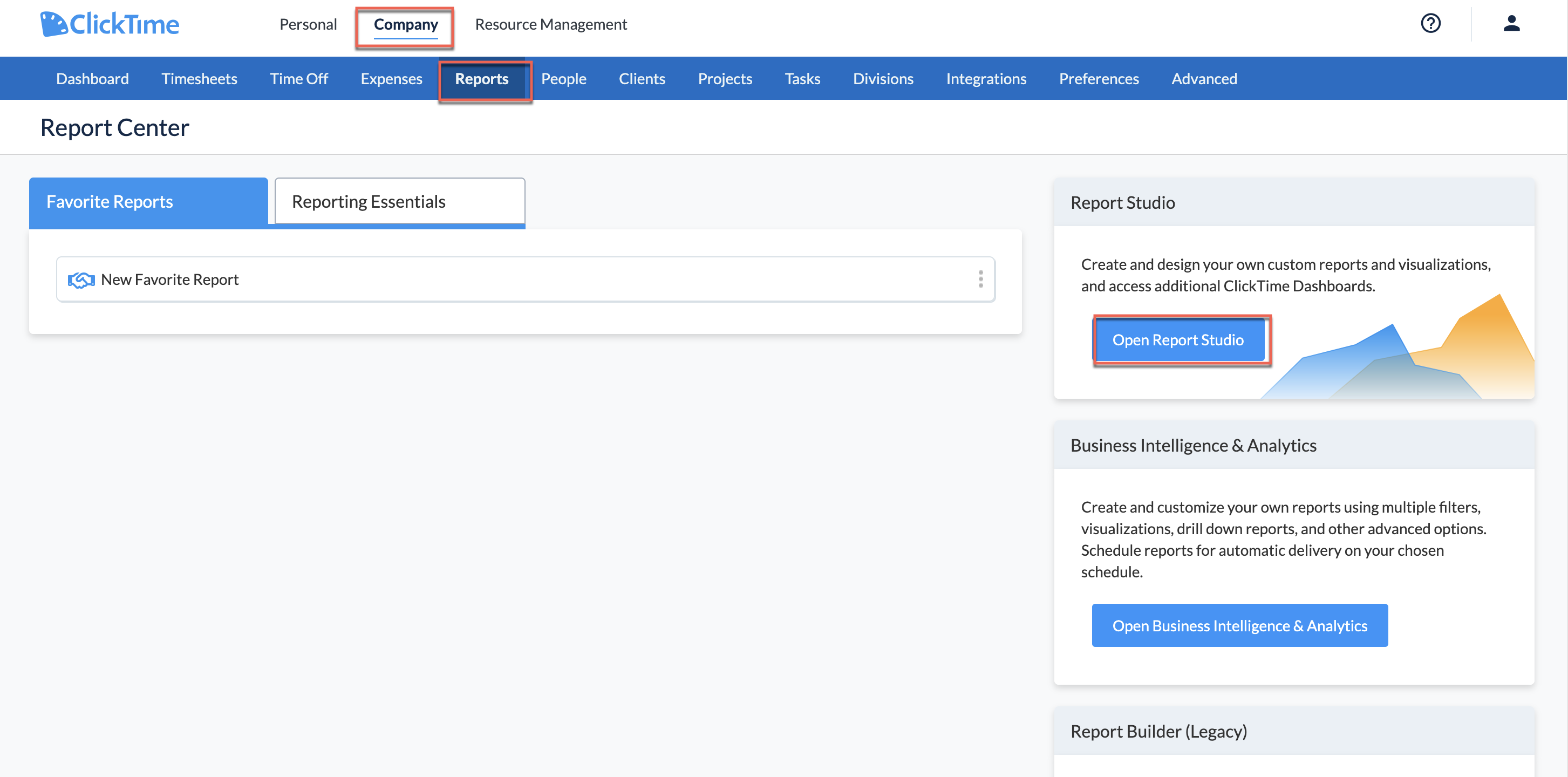
Task: Click the Report Studio panel header
Action: tap(1294, 202)
